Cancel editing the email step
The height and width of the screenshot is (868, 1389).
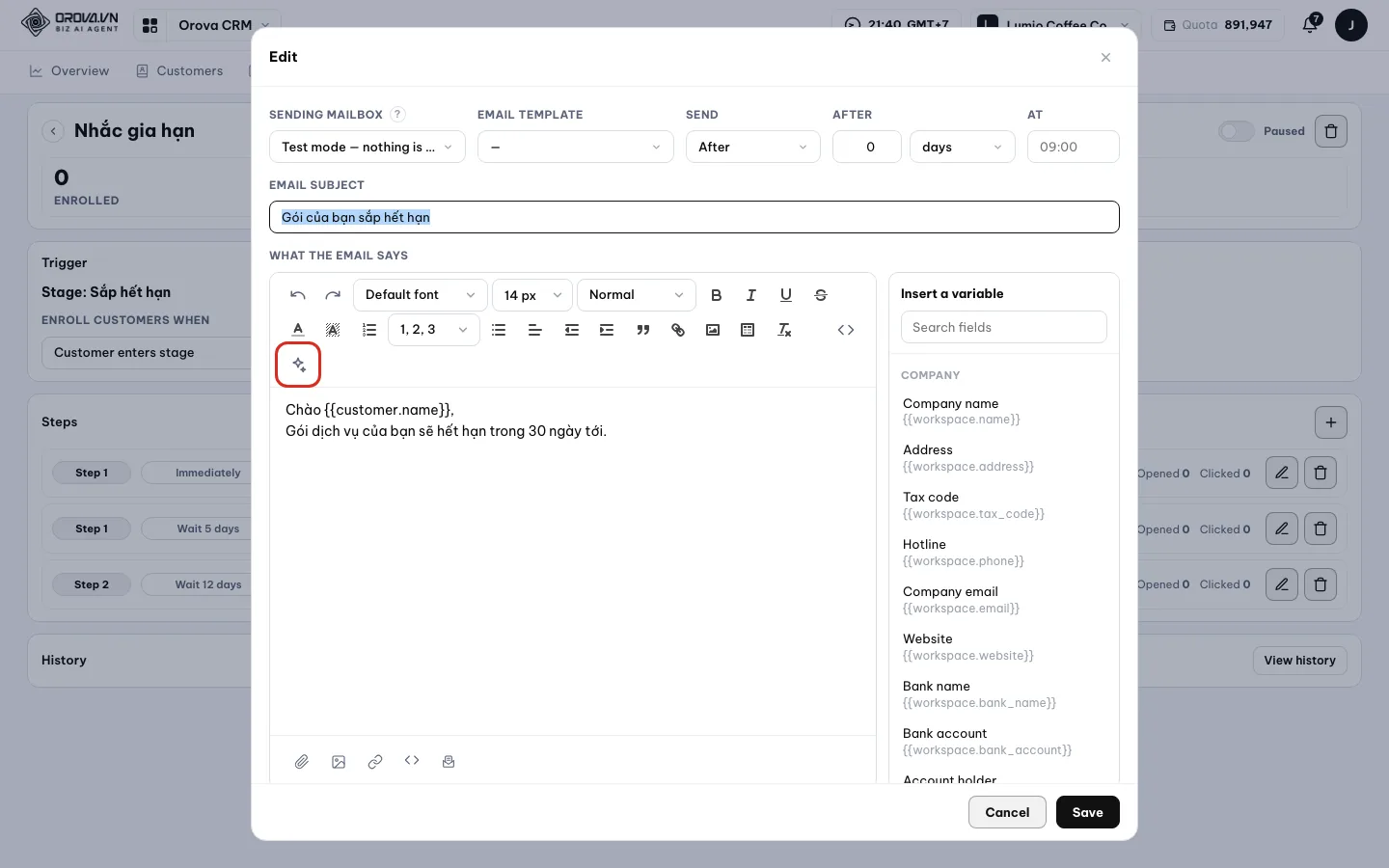coord(1007,812)
